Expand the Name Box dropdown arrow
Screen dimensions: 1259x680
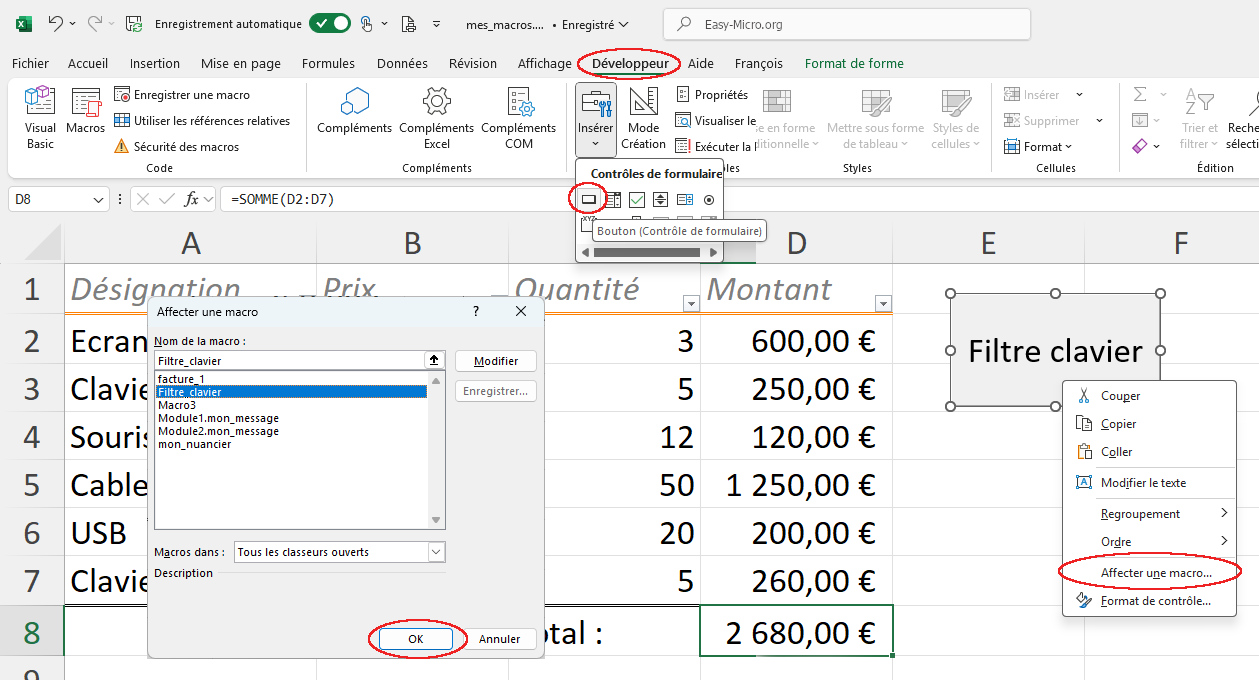point(98,200)
